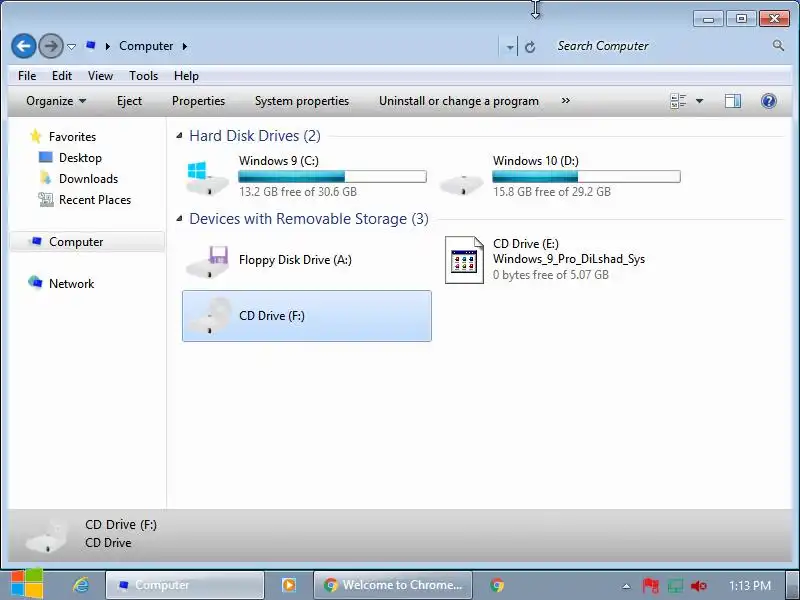Select Computer in the navigation pane
This screenshot has width=800, height=600.
point(87,242)
